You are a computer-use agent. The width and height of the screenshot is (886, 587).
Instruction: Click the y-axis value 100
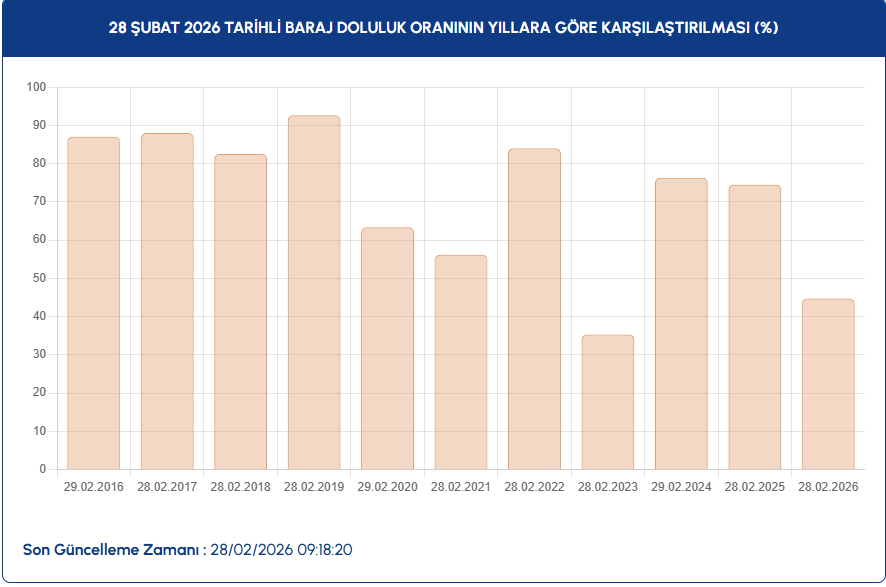click(x=37, y=87)
